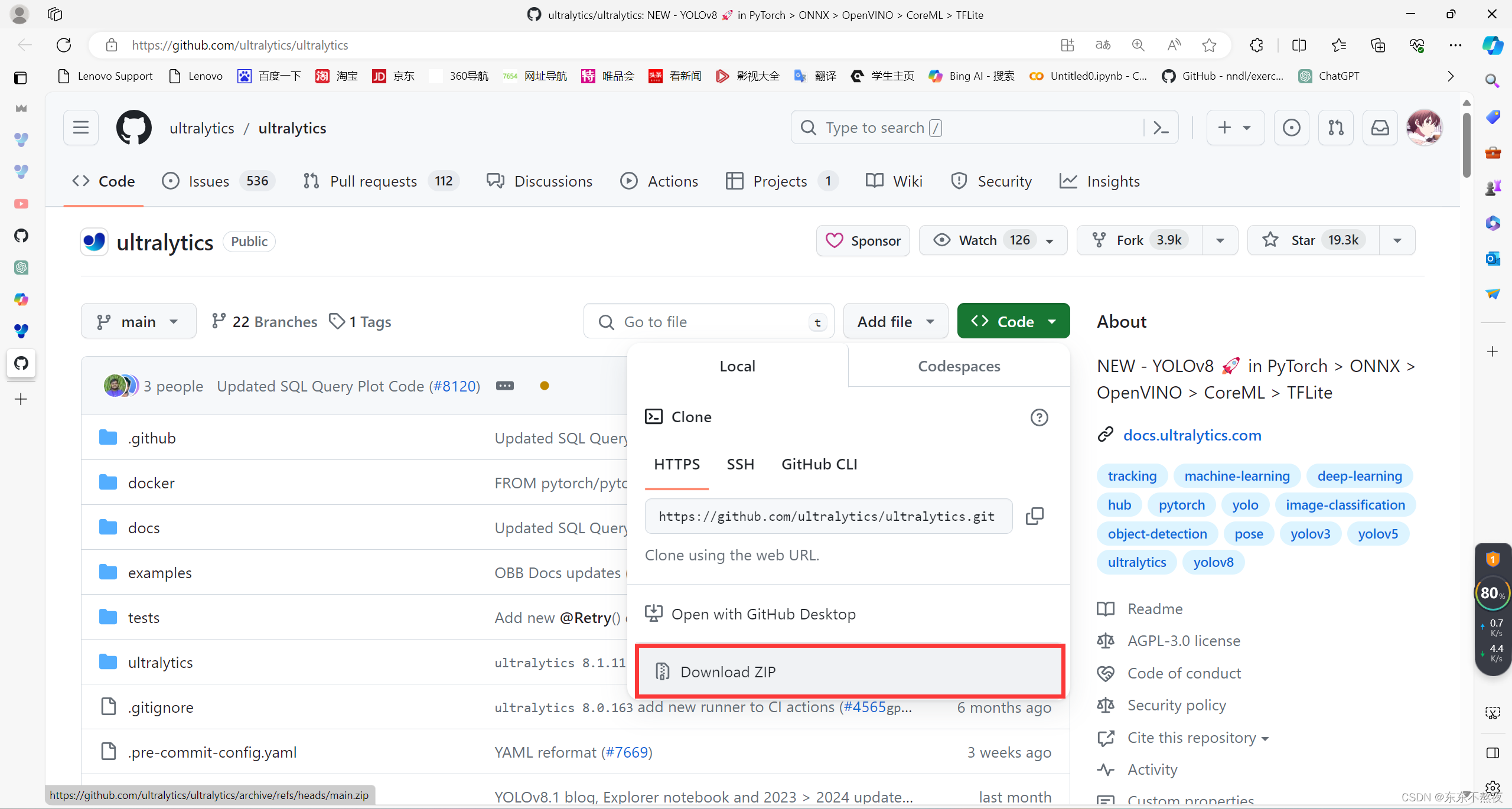Click the Clone help question mark icon
This screenshot has width=1512, height=809.
click(x=1039, y=417)
